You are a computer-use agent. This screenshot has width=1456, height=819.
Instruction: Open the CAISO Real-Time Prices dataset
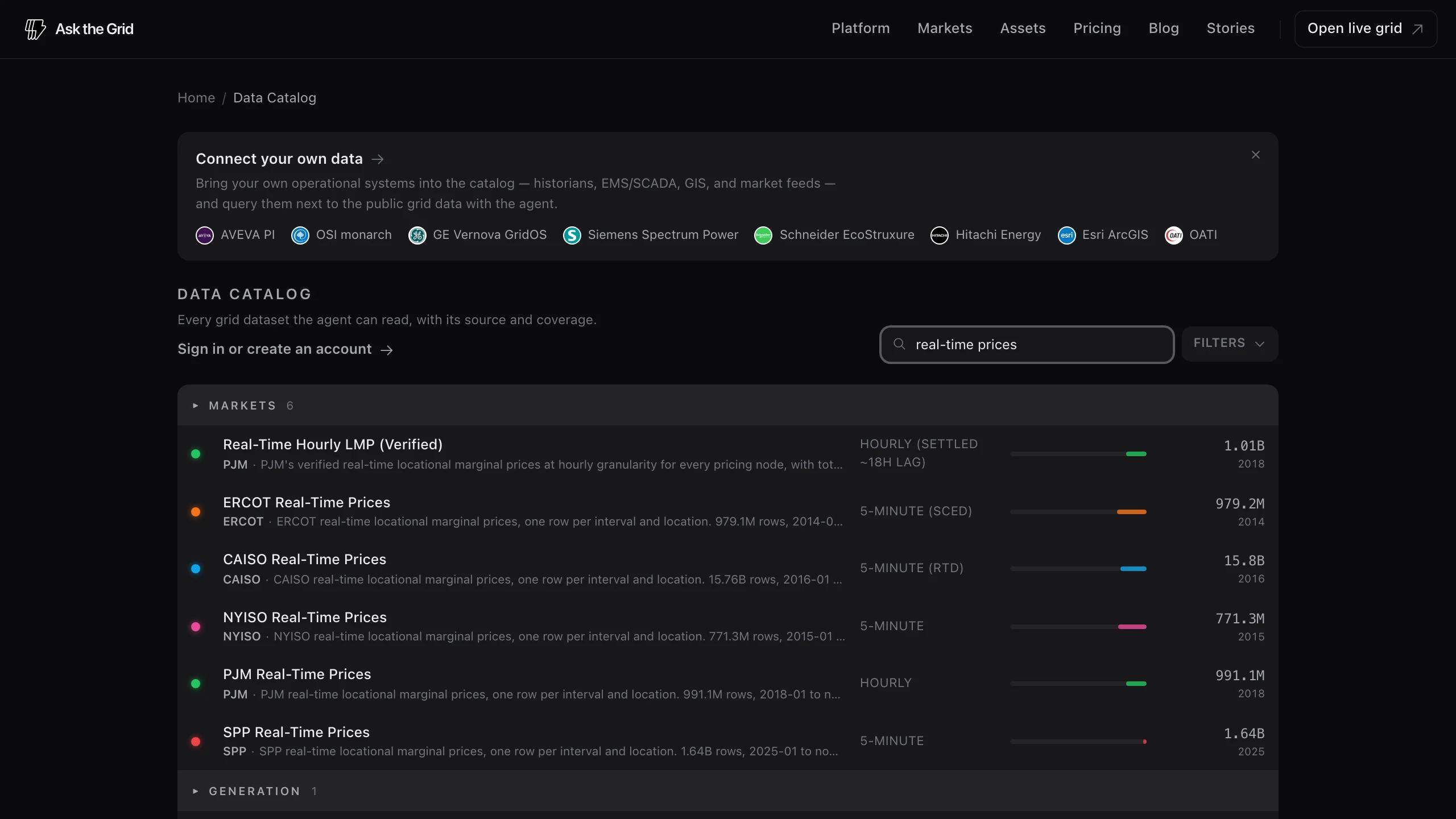point(727,569)
